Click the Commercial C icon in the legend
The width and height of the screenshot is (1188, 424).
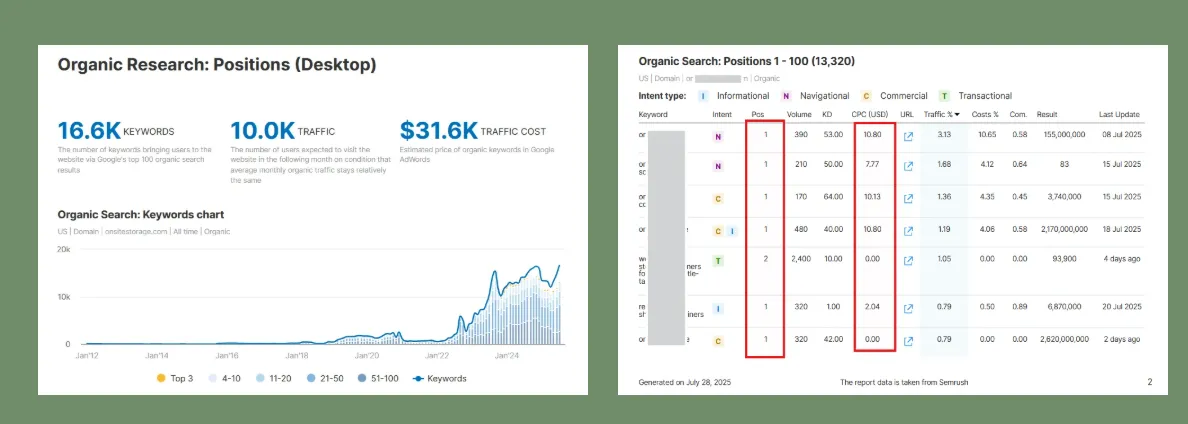(865, 96)
